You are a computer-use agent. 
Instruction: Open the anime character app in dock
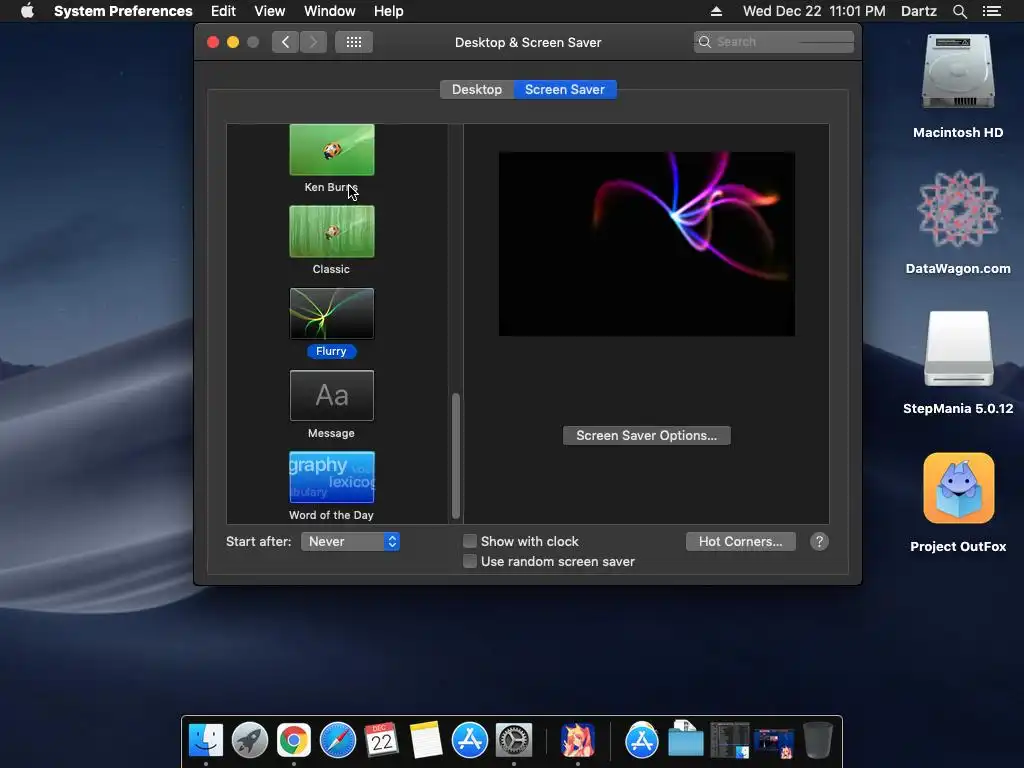click(578, 741)
